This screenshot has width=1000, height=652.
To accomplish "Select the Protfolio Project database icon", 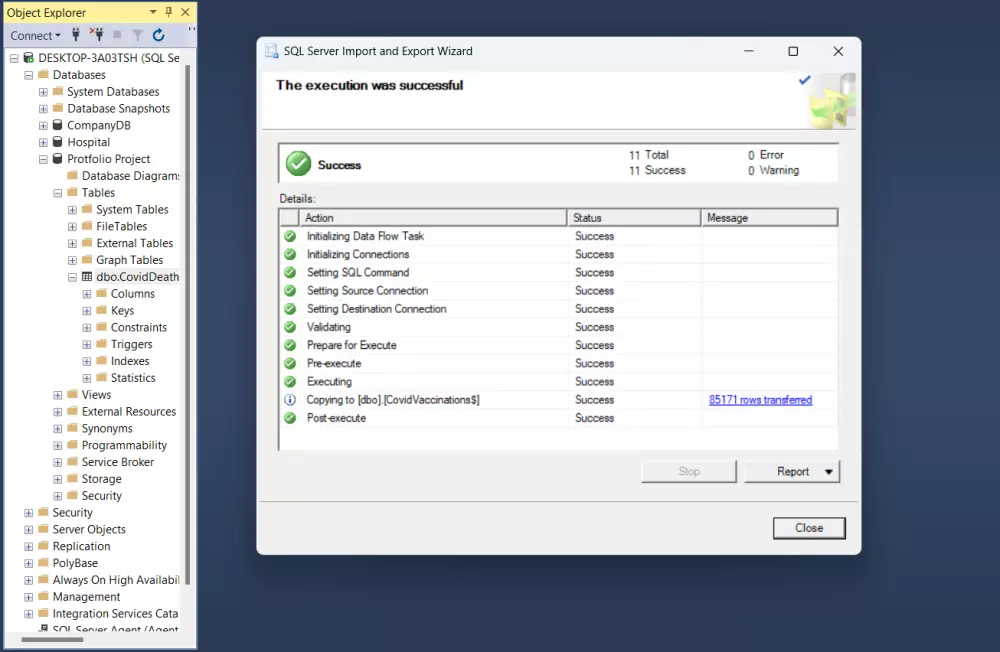I will [57, 159].
